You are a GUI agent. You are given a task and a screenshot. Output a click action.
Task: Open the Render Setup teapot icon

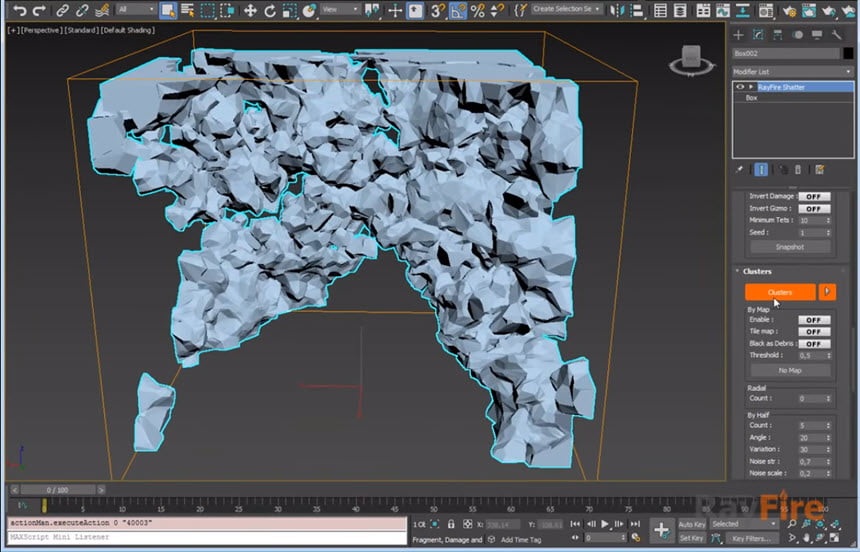[x=789, y=10]
